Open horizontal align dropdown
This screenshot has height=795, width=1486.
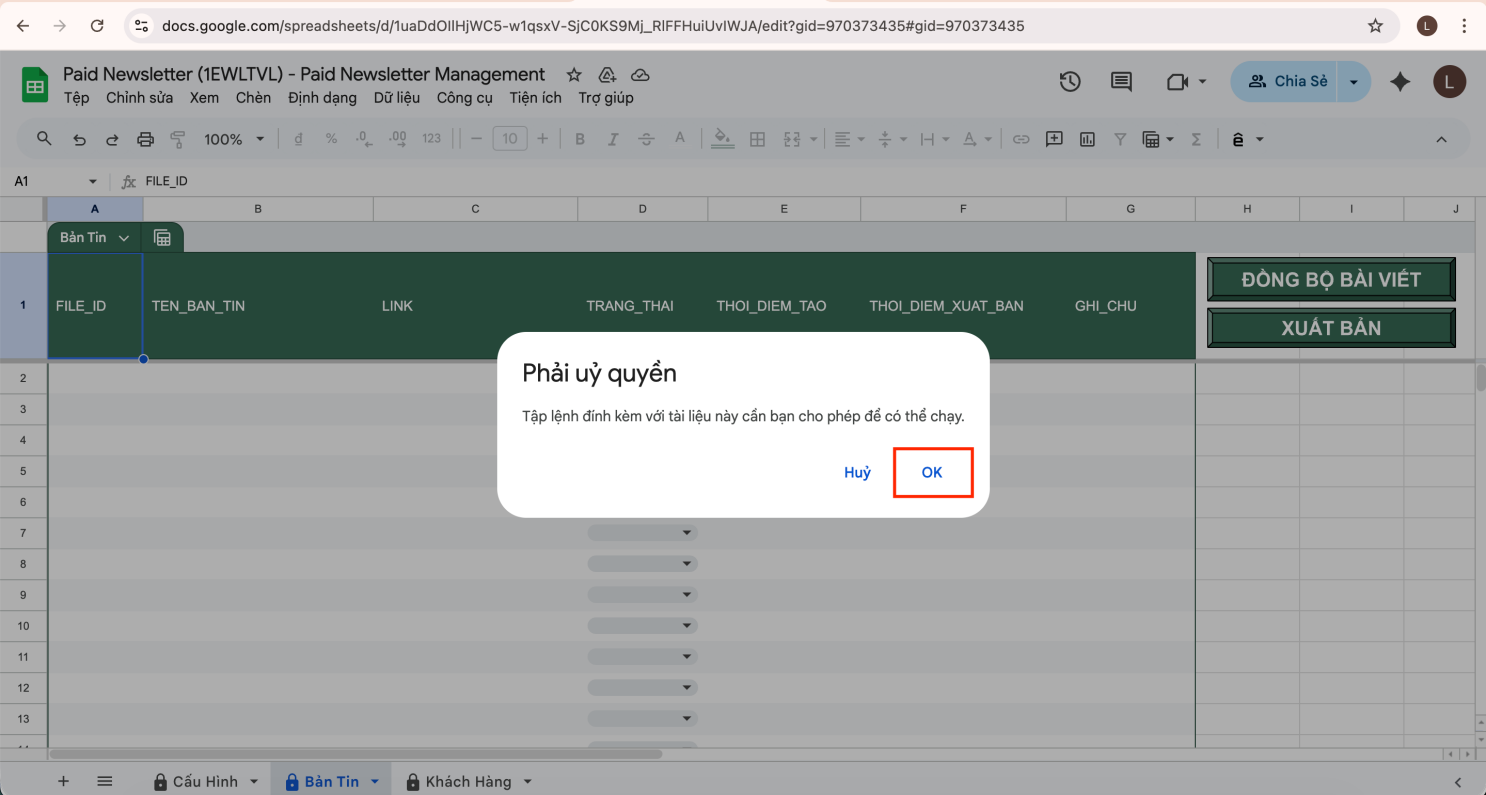tap(850, 139)
